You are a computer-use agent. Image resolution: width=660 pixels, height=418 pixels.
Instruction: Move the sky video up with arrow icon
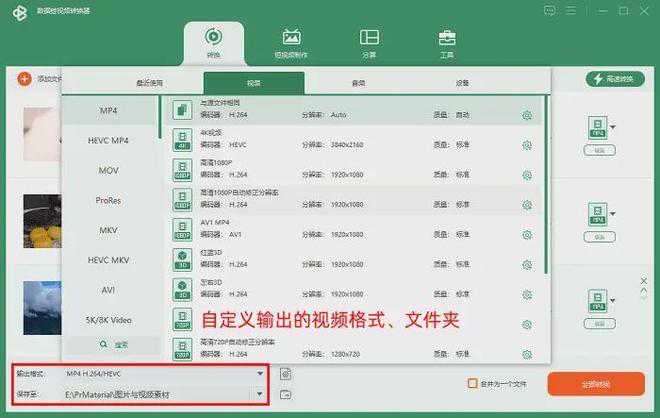point(644,290)
